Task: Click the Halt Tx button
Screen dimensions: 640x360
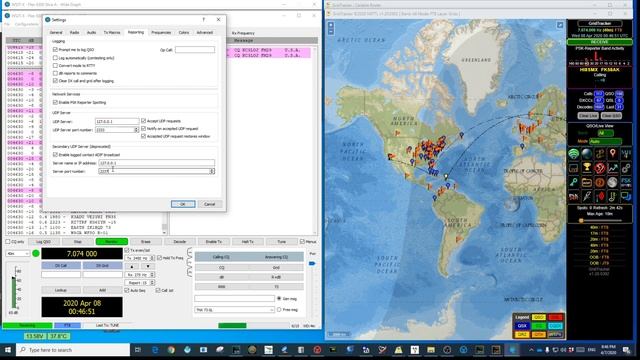Action: pos(247,242)
